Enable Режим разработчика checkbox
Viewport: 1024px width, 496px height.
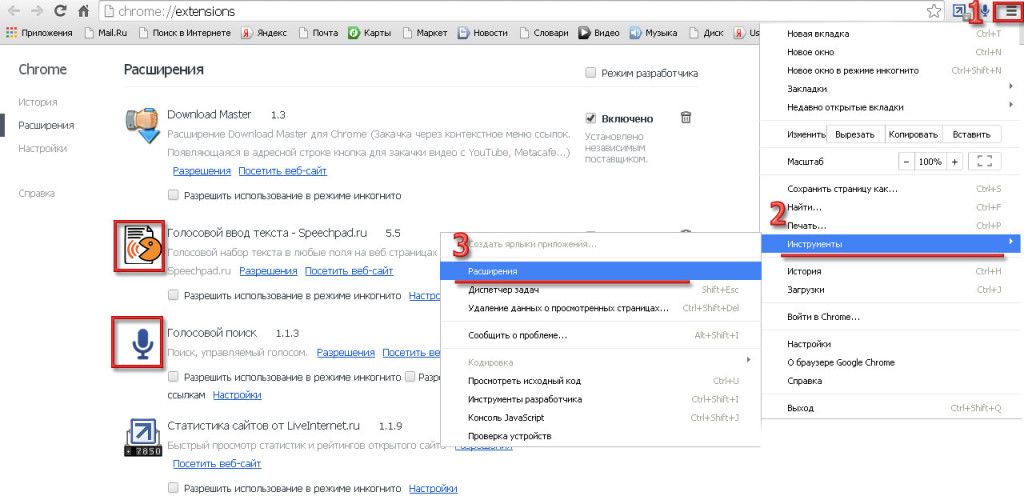[590, 73]
